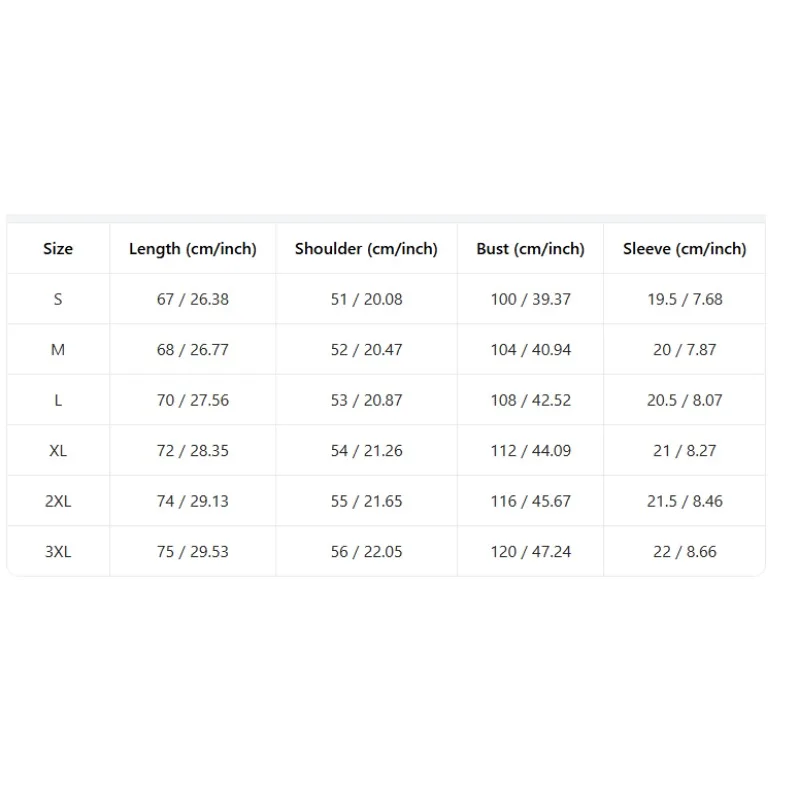Viewport: 800px width, 800px height.
Task: Select the 3XL size row label
Action: pos(58,552)
